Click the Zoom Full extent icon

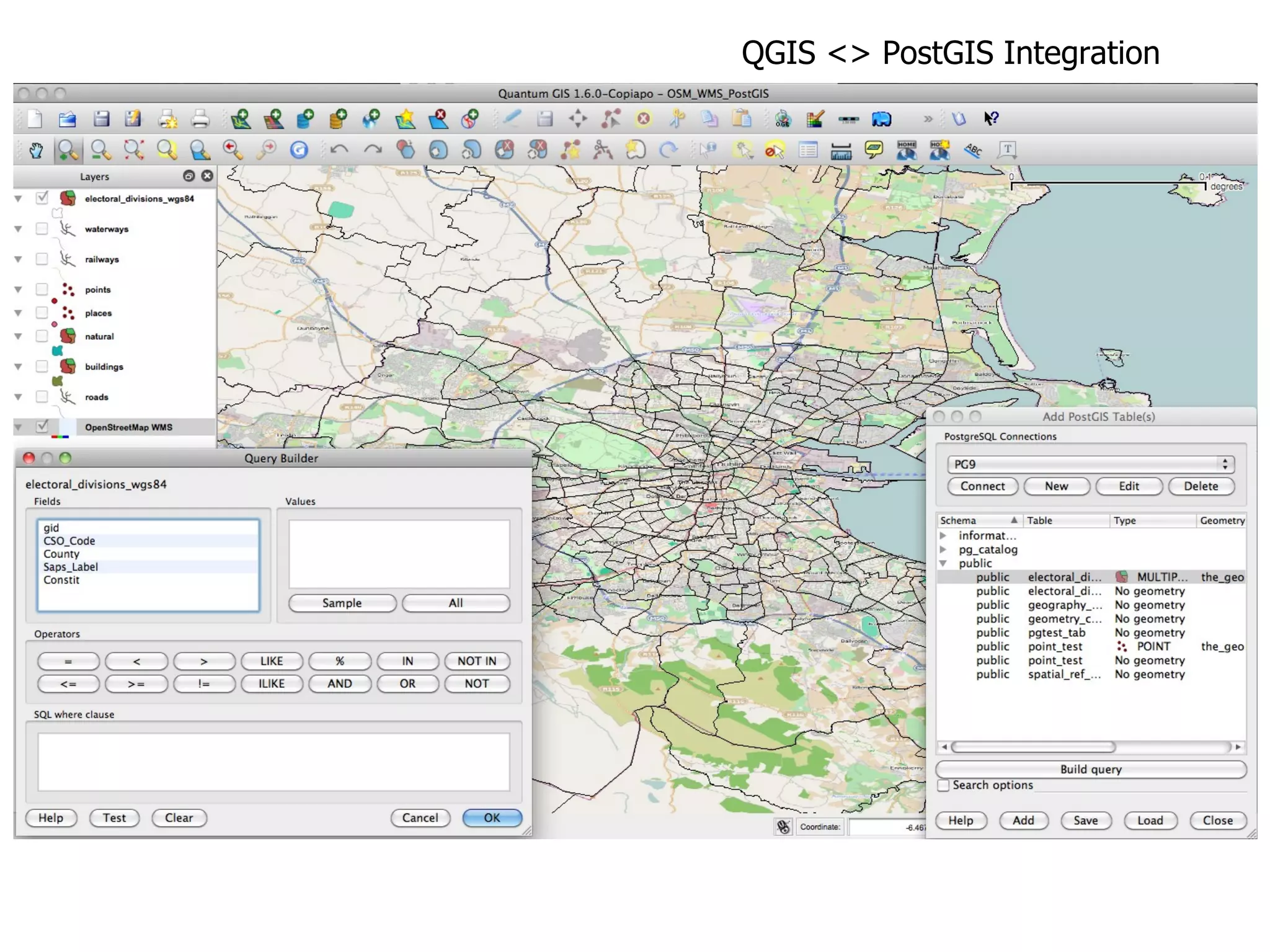[134, 149]
